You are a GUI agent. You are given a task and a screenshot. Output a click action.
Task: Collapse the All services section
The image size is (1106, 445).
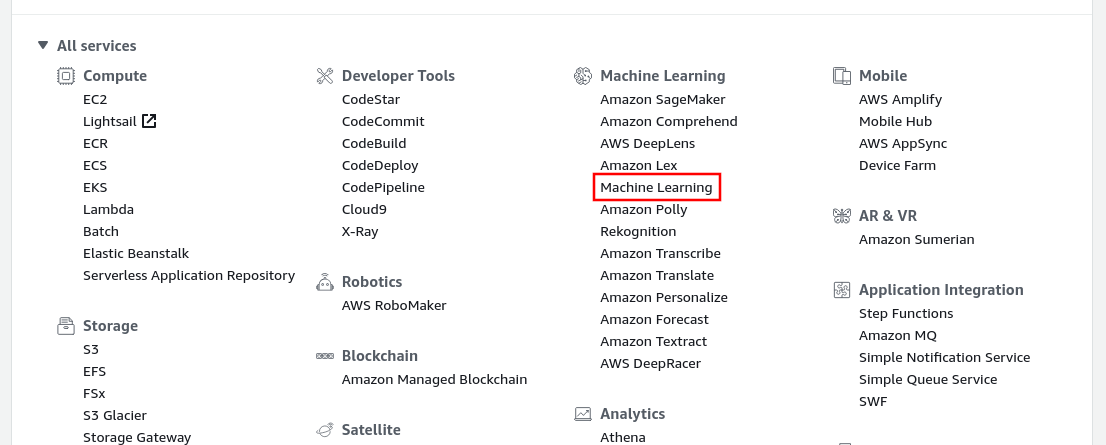(x=42, y=46)
